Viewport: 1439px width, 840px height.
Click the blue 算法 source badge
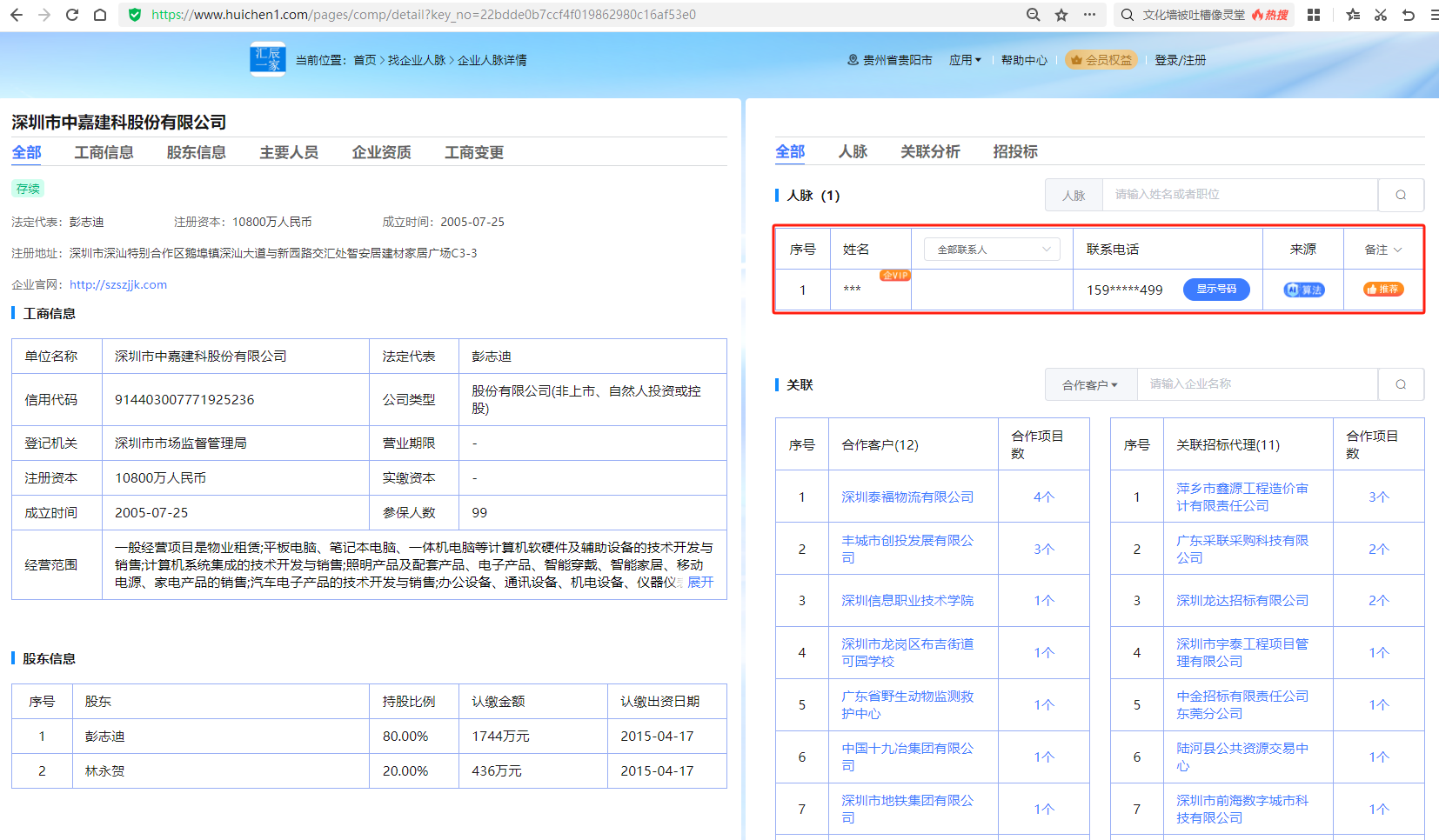(x=1303, y=290)
